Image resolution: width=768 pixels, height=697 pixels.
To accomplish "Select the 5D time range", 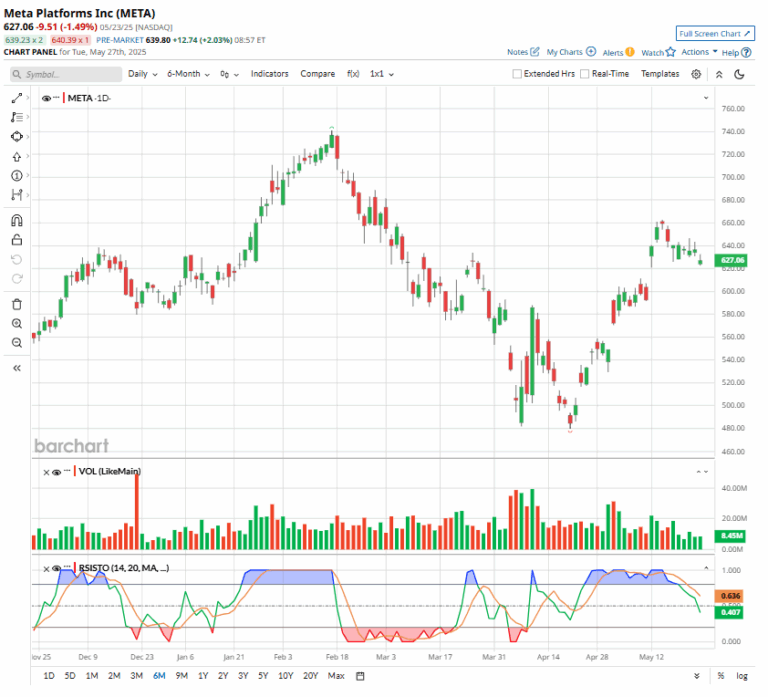I will (x=70, y=676).
